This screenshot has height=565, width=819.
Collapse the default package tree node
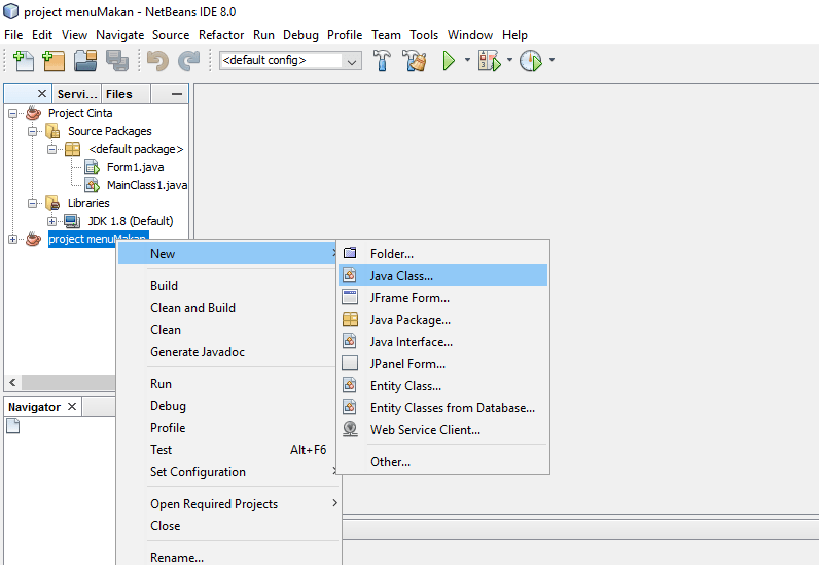[52, 149]
